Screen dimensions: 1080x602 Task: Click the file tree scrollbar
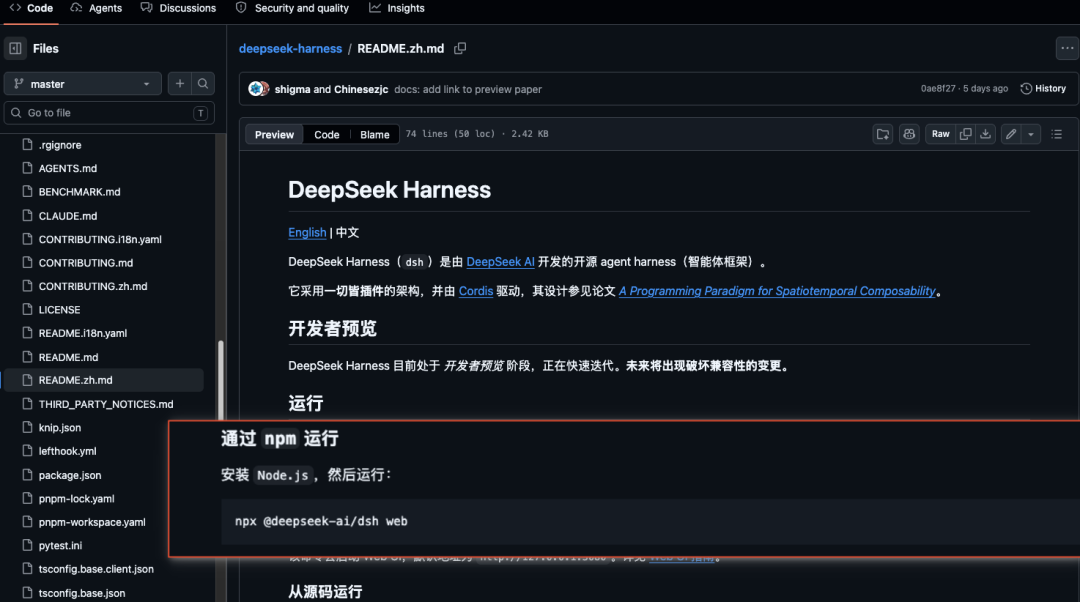(x=220, y=380)
